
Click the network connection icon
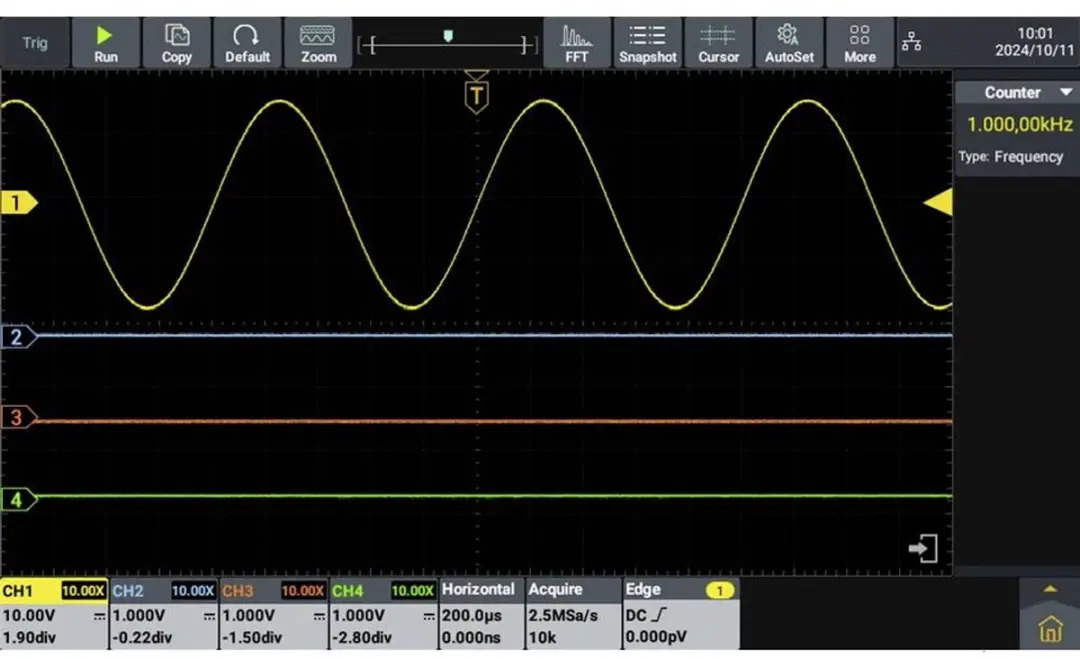click(911, 41)
